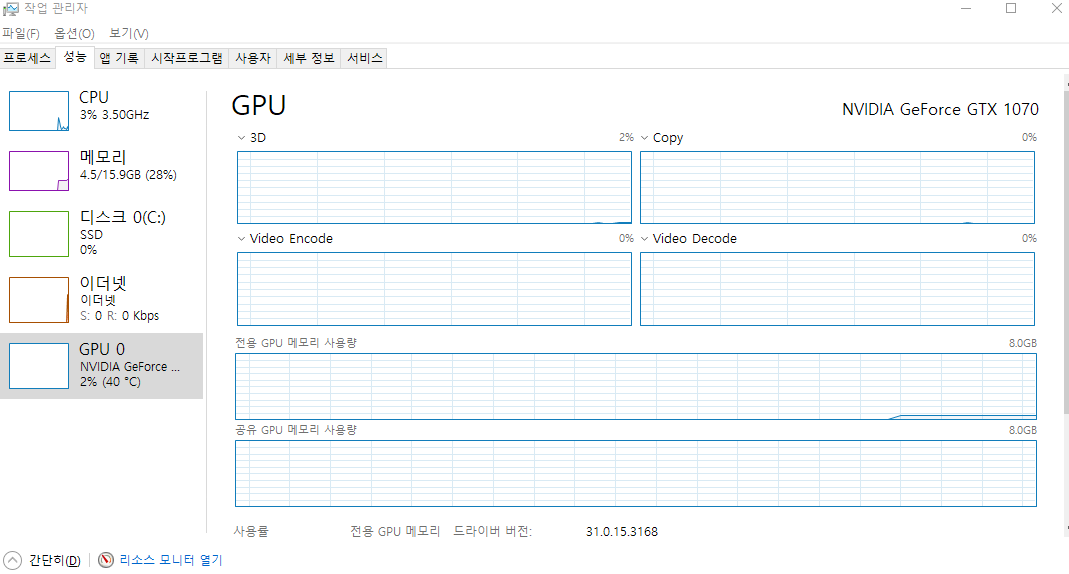
Task: Open the 파일(F) menu
Action: [21, 33]
